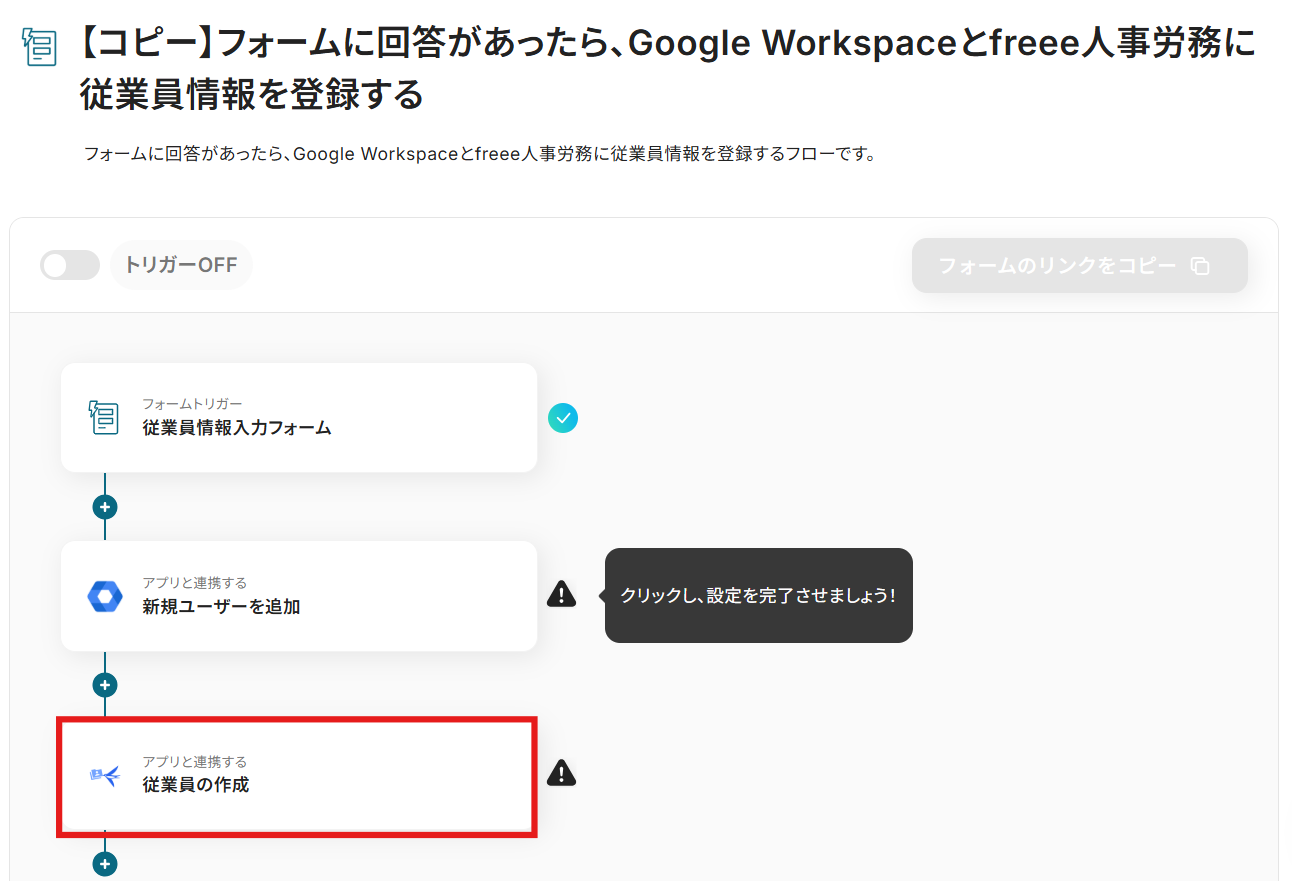The image size is (1292, 881).
Task: Open the 新規ユーザーを追加 step card
Action: click(x=299, y=596)
